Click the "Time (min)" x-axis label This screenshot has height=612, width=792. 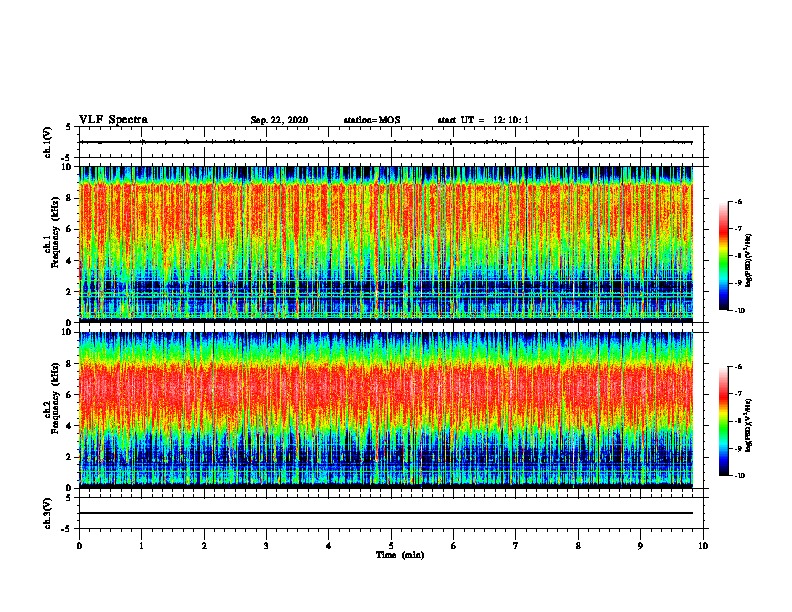(x=400, y=555)
